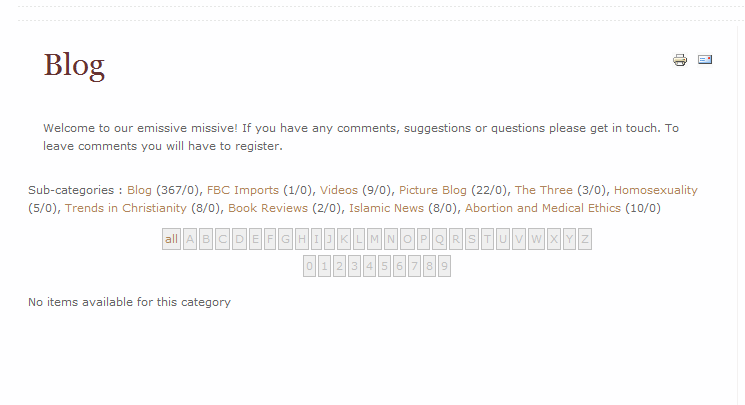Select the 'all' alphabet filter
This screenshot has height=405, width=745.
point(172,239)
